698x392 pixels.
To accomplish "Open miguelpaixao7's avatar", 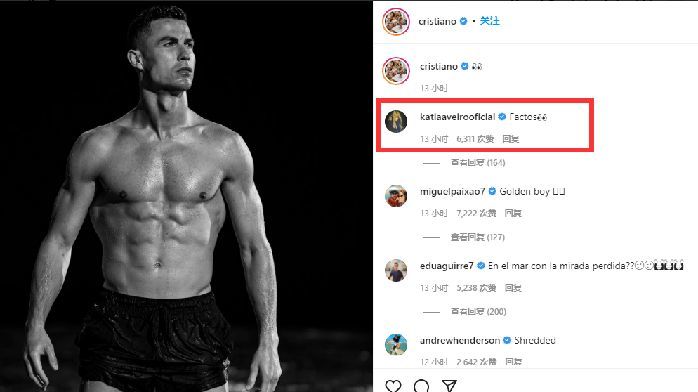I will (396, 196).
